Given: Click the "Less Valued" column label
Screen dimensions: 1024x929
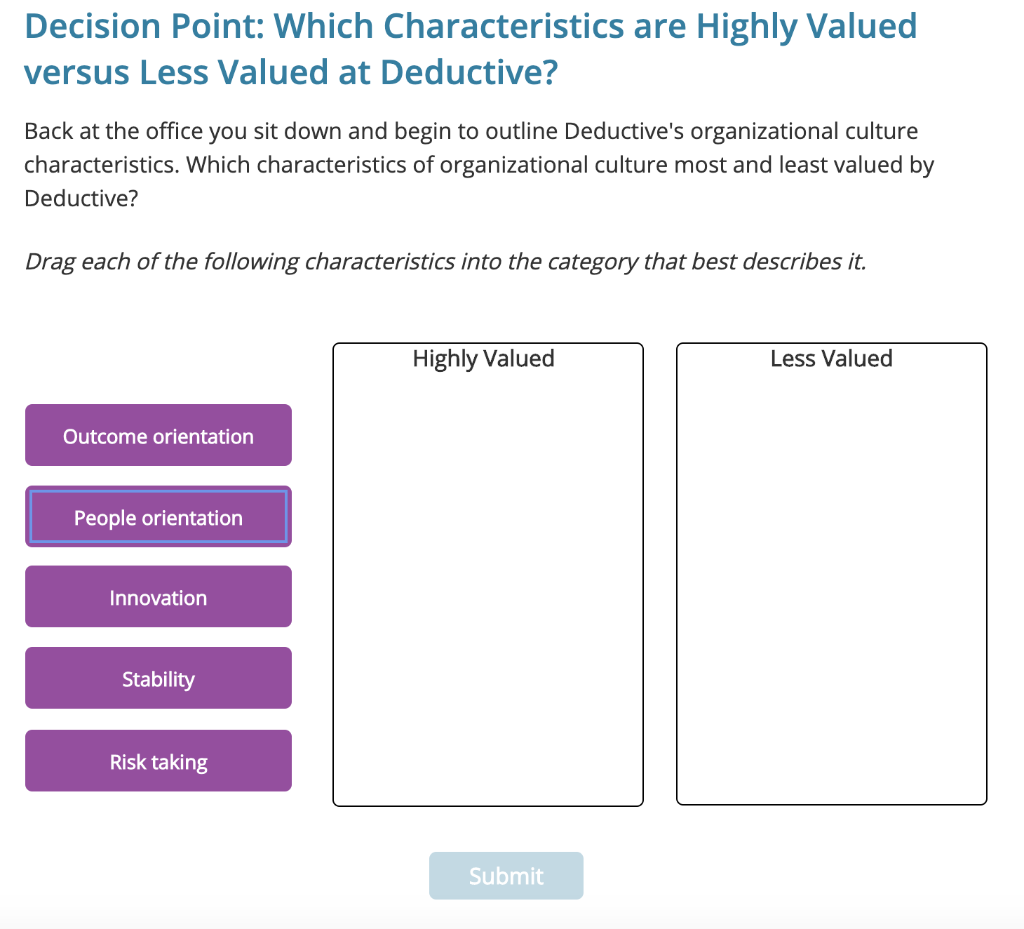Looking at the screenshot, I should [x=831, y=359].
